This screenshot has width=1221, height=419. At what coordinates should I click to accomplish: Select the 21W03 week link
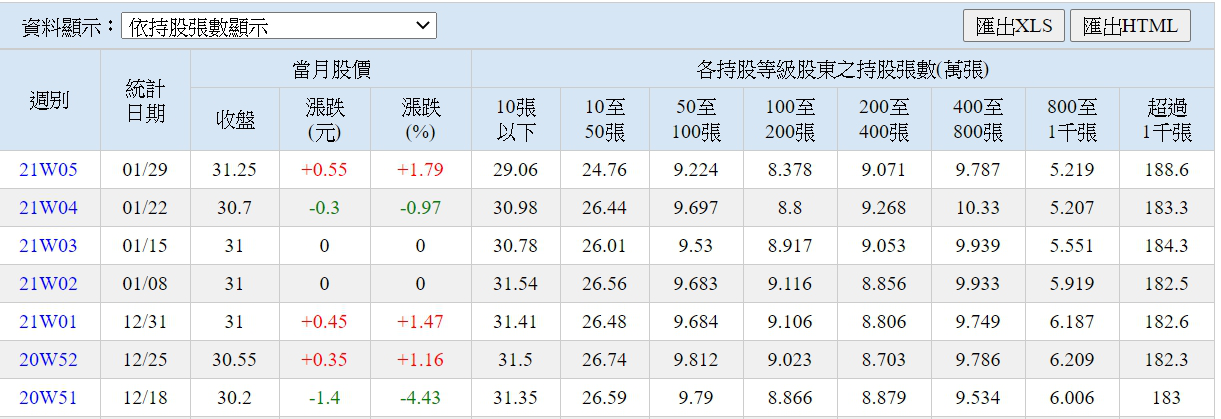[48, 246]
